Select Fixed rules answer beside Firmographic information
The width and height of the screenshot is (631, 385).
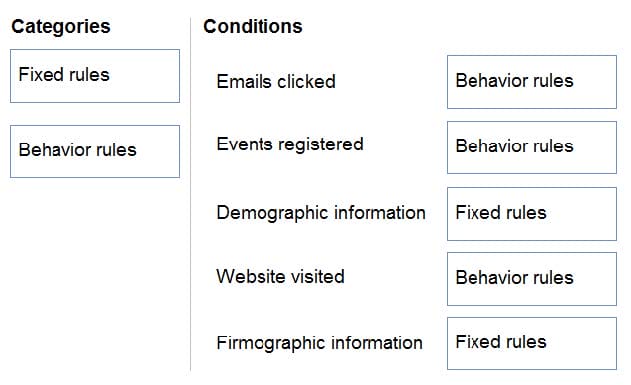point(532,344)
